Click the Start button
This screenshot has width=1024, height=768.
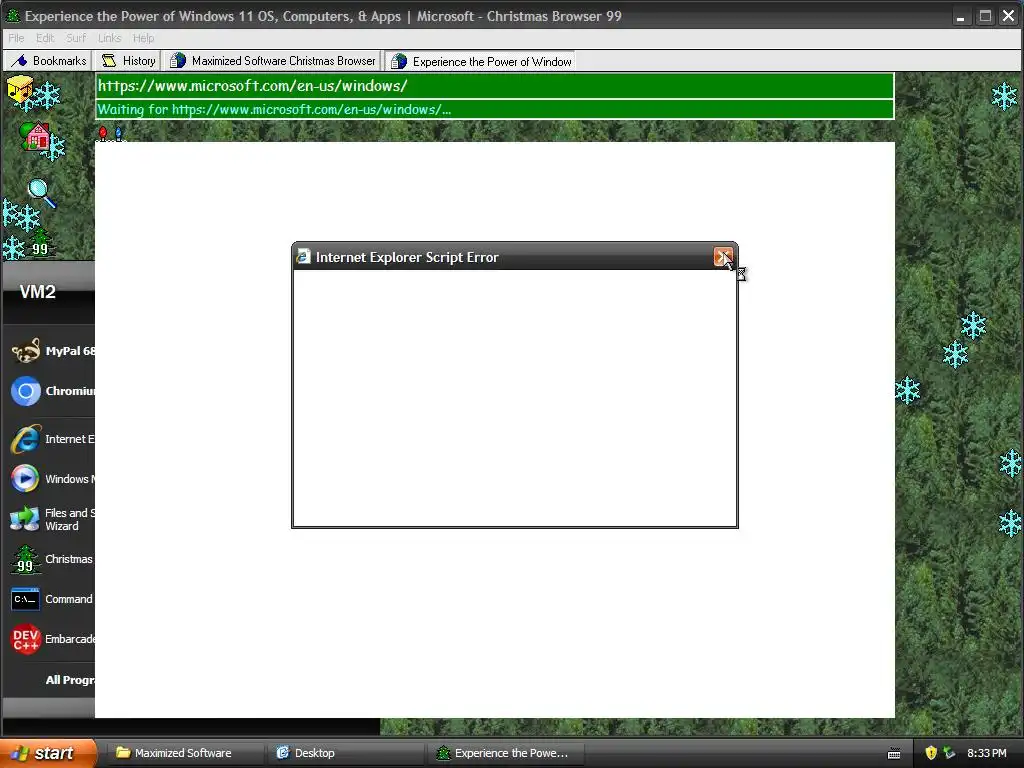coord(48,753)
